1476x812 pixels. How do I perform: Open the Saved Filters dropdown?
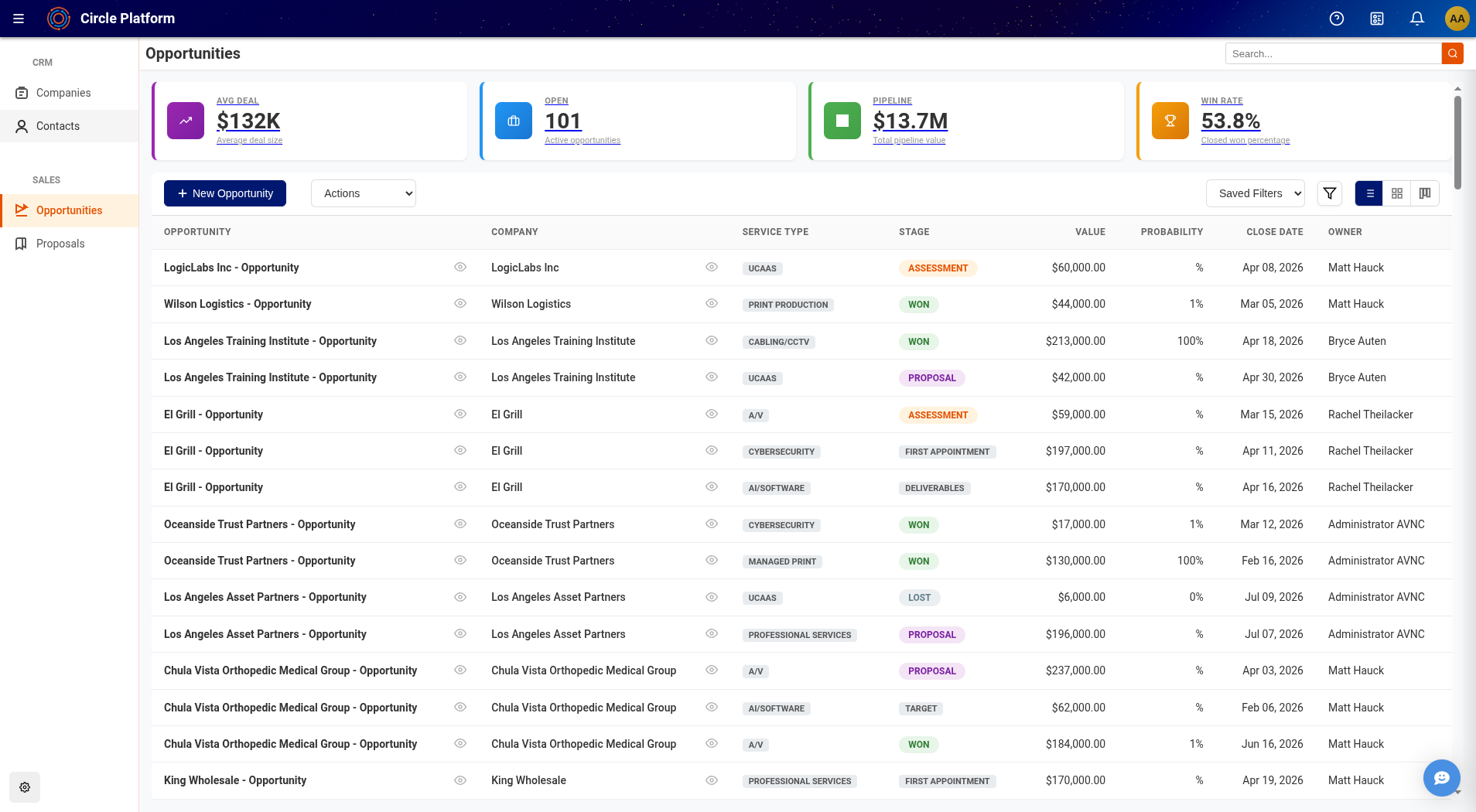pyautogui.click(x=1256, y=193)
